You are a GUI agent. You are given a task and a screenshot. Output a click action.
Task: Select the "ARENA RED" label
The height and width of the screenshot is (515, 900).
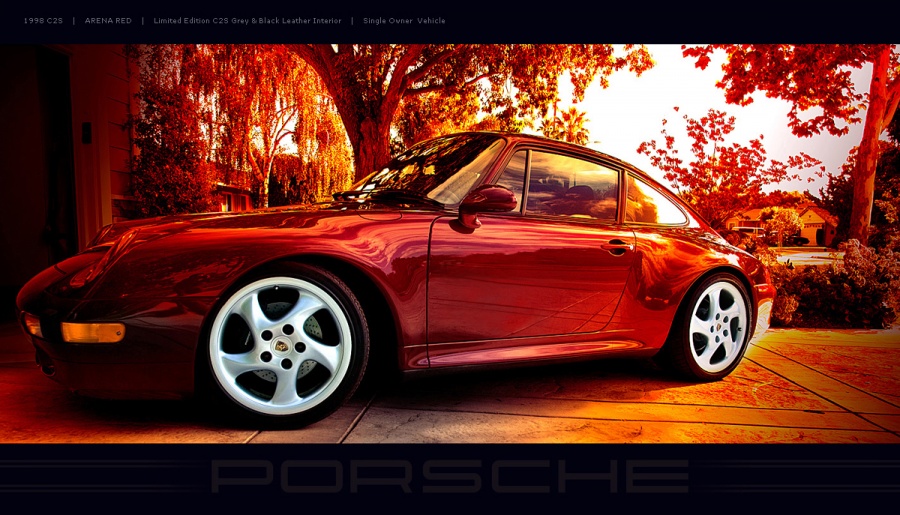coord(108,21)
